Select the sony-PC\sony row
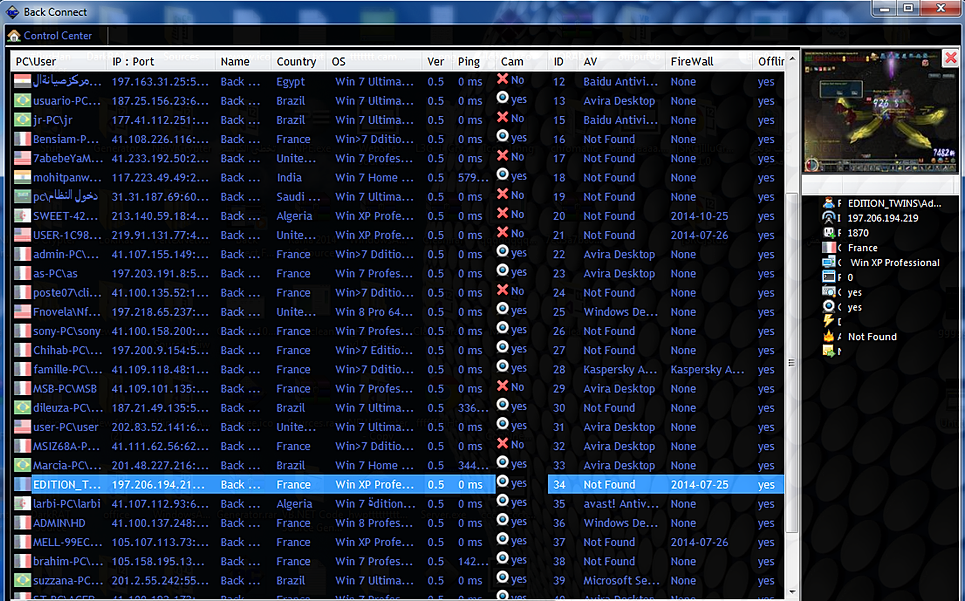This screenshot has height=601, width=965. tap(398, 331)
